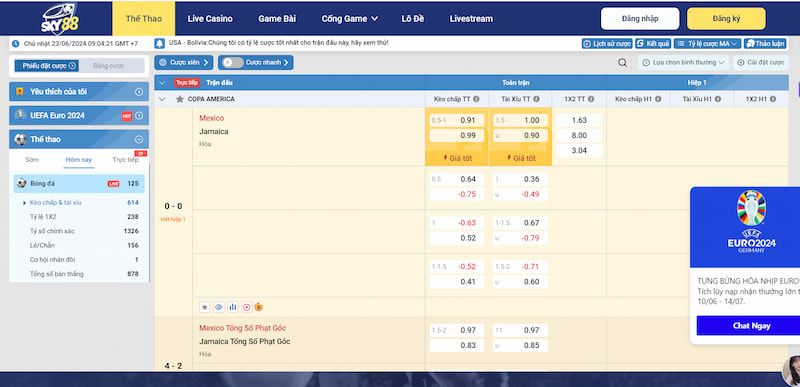Click over 1.5 odds 1.00
Viewport: 800px width, 387px height.
pyautogui.click(x=520, y=120)
